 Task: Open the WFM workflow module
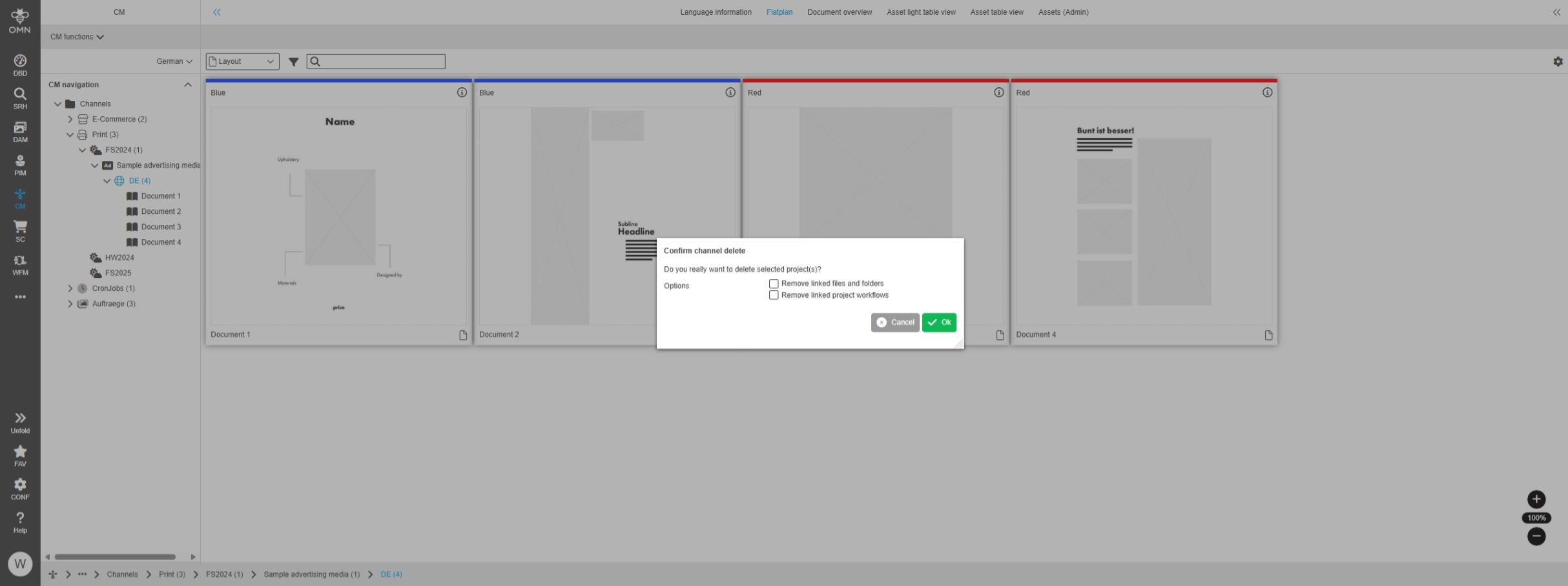[20, 265]
